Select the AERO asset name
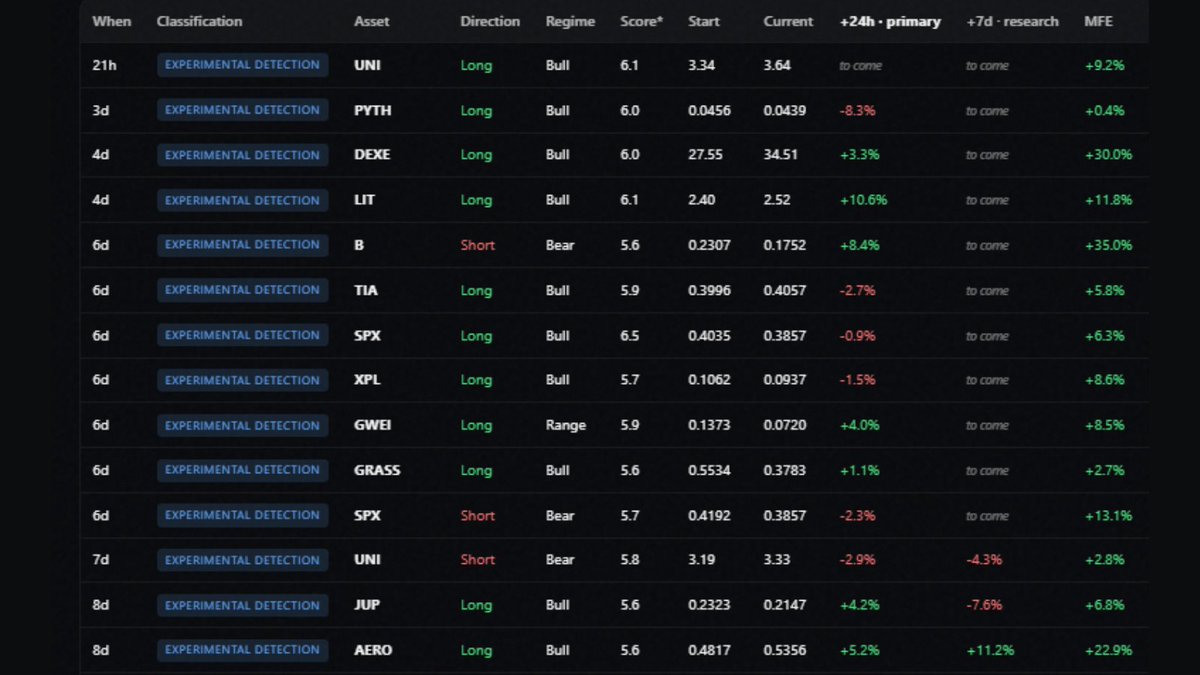The height and width of the screenshot is (675, 1200). 373,650
